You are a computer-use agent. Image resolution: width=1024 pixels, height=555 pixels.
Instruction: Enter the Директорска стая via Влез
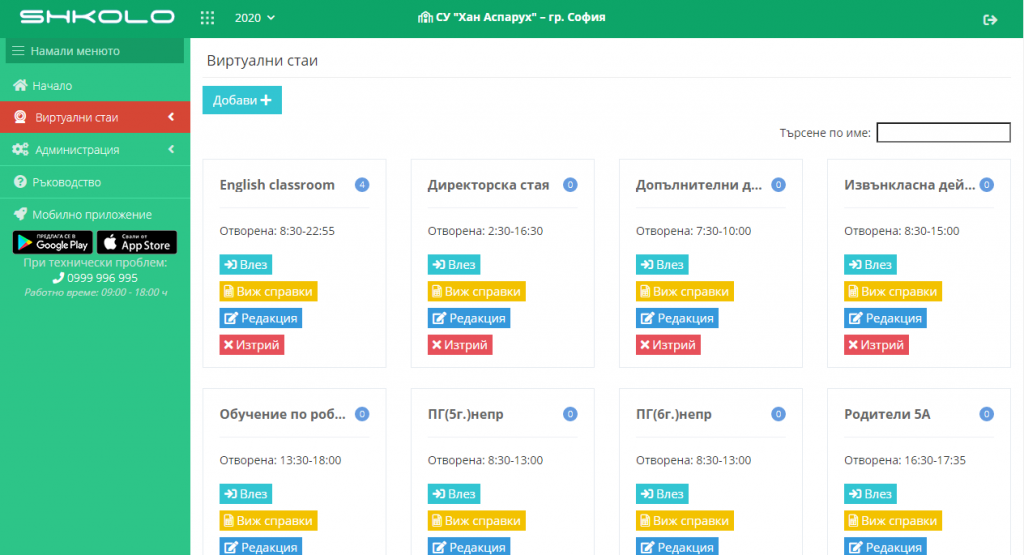(x=454, y=264)
